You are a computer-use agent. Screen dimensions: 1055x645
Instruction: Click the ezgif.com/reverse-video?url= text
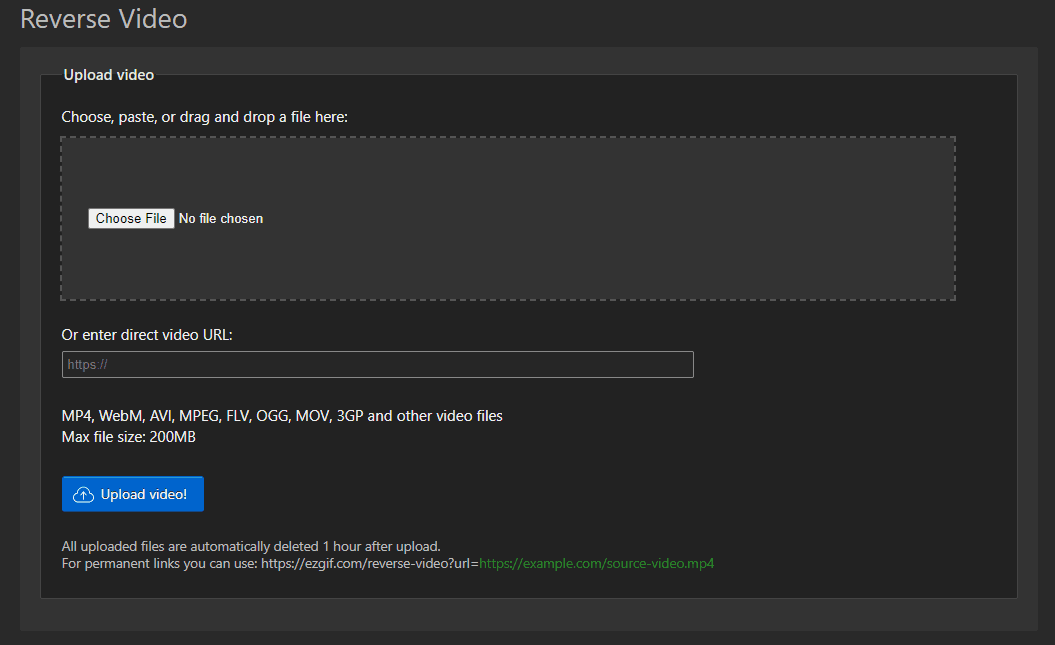point(370,563)
